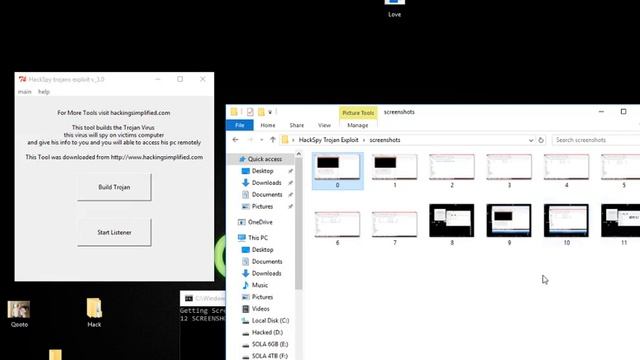
Task: Close the HackSpy Trojan Exploit window
Action: (203, 79)
